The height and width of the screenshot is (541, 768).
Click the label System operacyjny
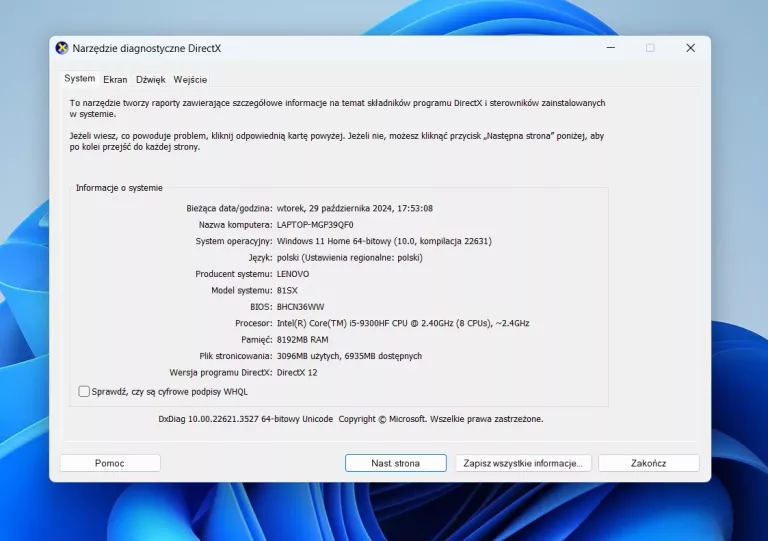click(234, 241)
